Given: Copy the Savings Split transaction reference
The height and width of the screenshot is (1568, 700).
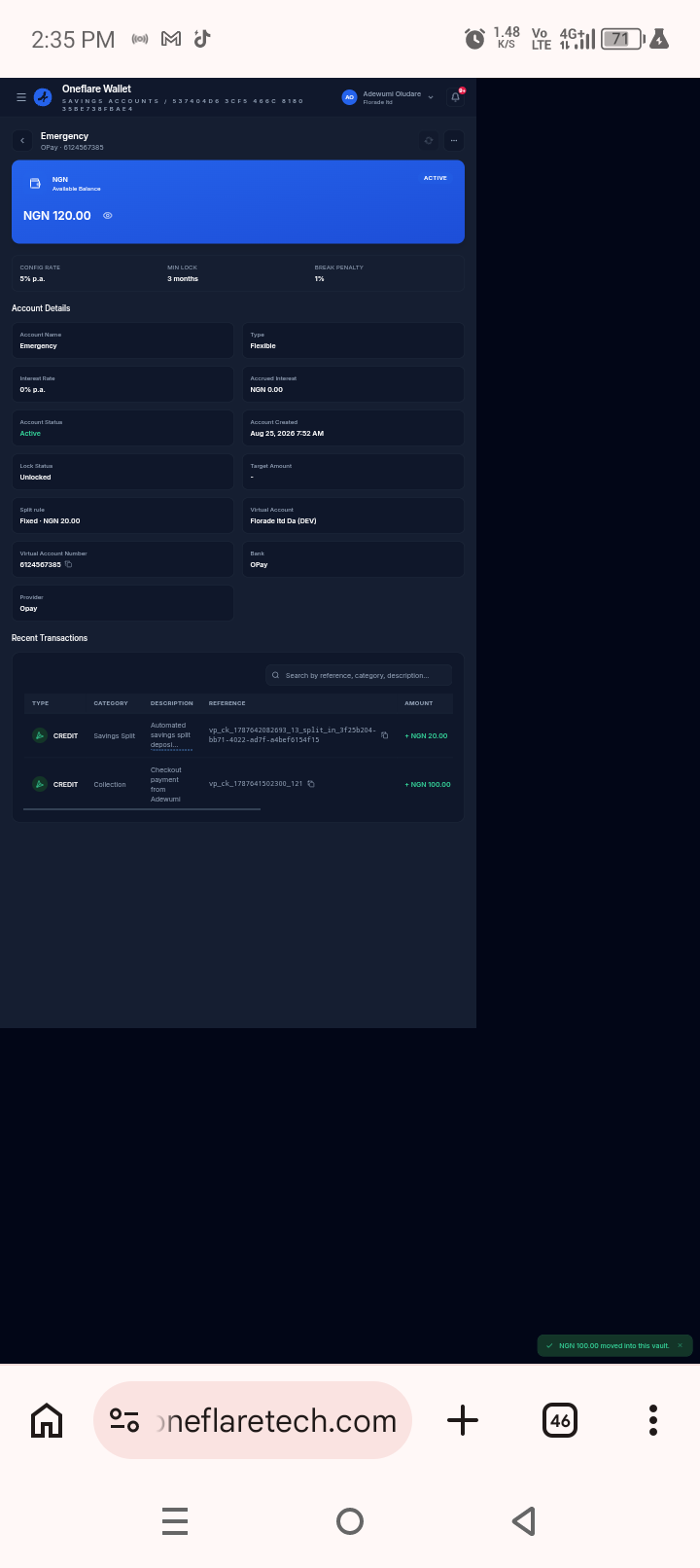Looking at the screenshot, I should (x=384, y=735).
